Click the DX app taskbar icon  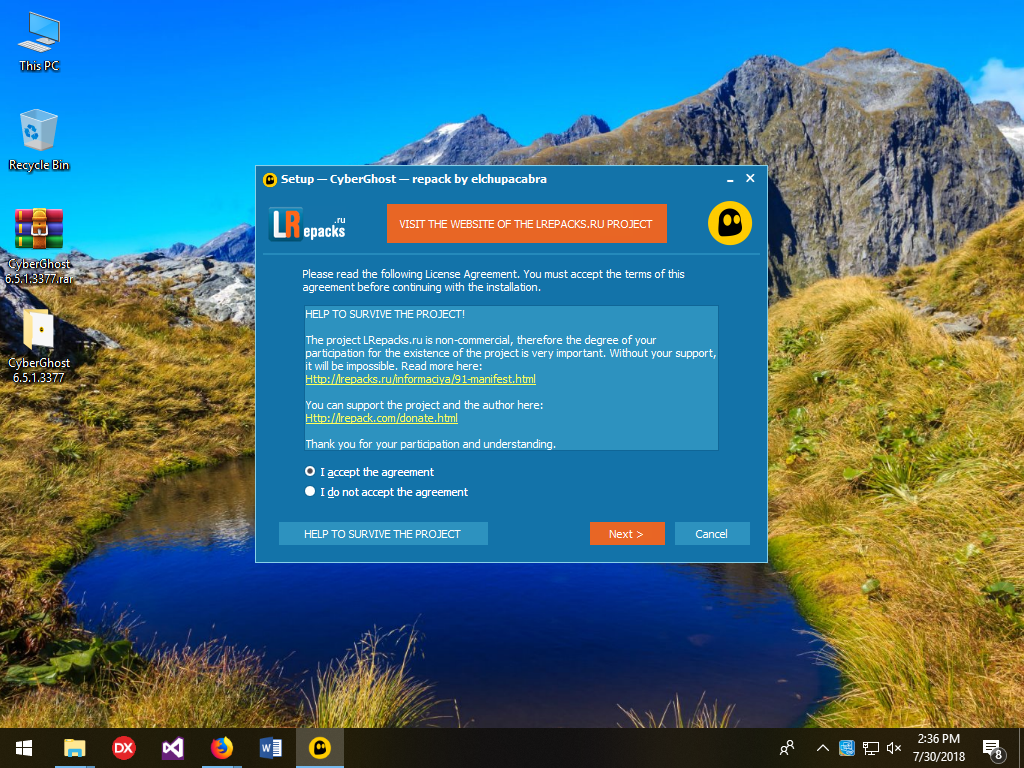(124, 748)
